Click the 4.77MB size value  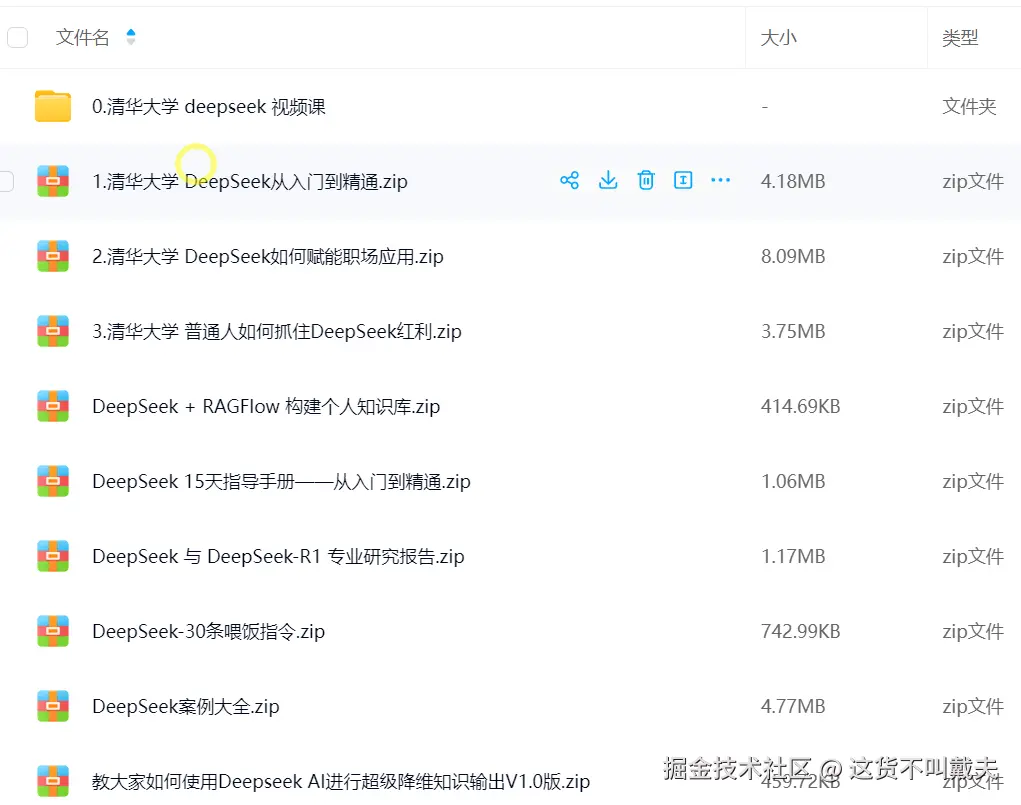[x=793, y=705]
